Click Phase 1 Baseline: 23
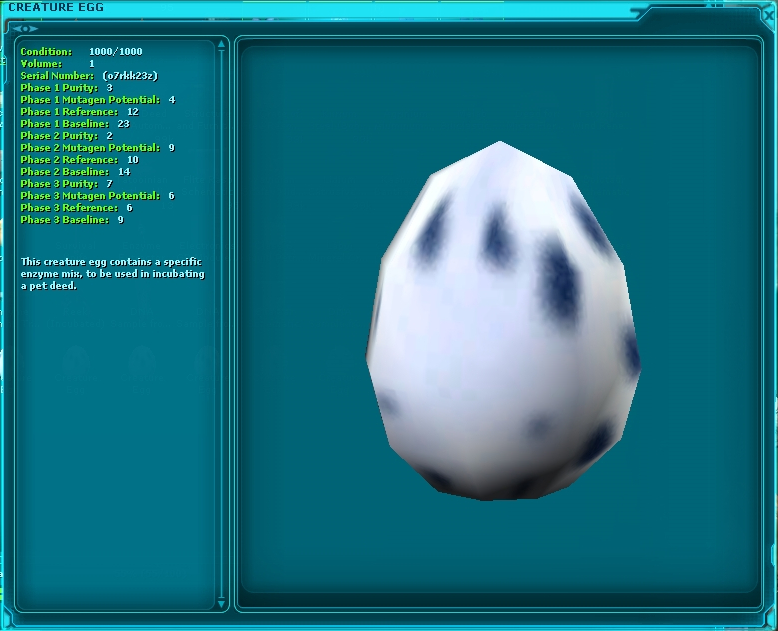778x631 pixels. pos(75,124)
